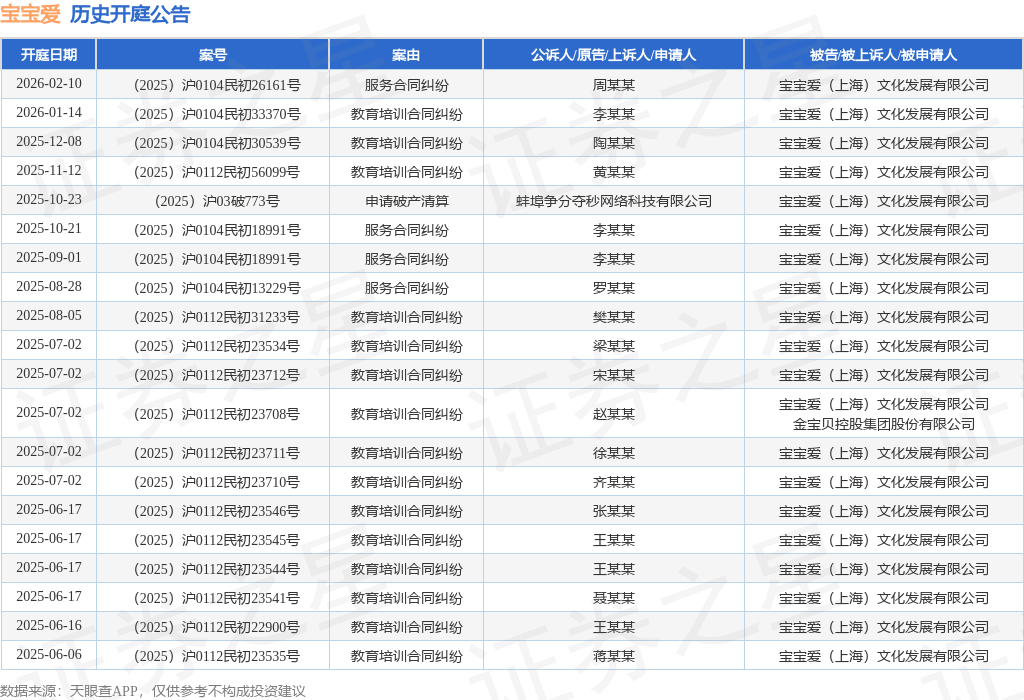This screenshot has height=700, width=1024.
Task: Select defendant 金宝贝控股集团股份有限公司
Action: click(884, 424)
